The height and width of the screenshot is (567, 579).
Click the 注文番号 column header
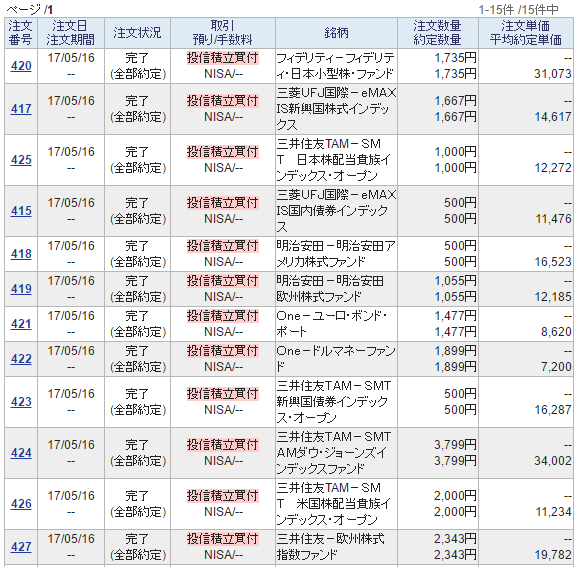click(21, 33)
